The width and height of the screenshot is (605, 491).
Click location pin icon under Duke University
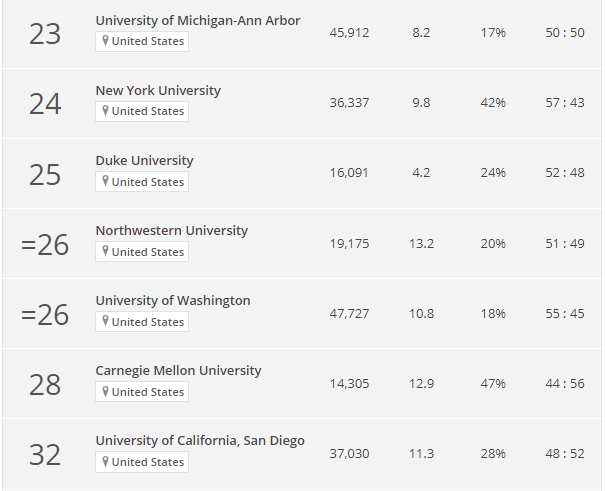105,181
